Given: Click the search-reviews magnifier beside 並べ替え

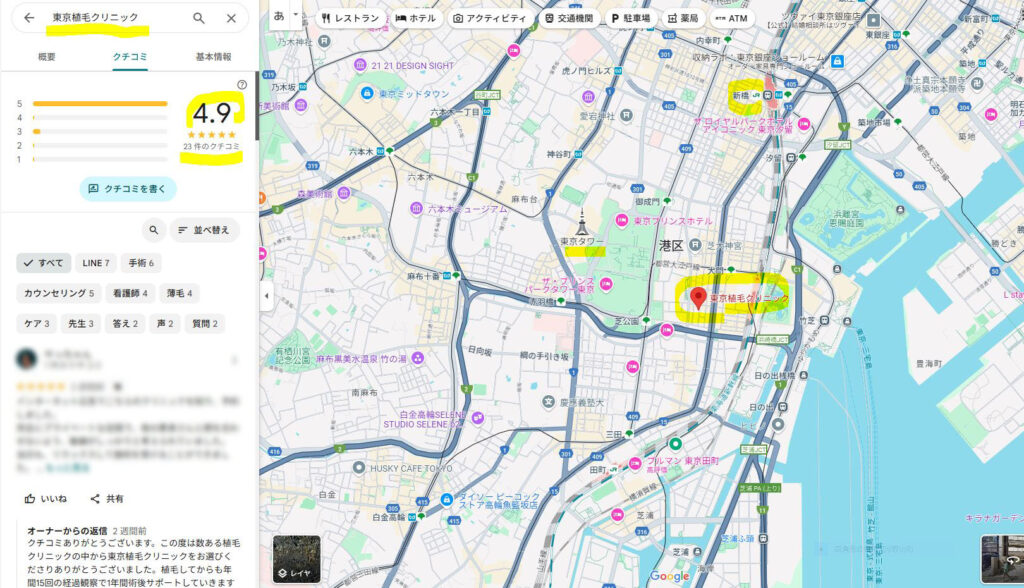Looking at the screenshot, I should coord(153,230).
